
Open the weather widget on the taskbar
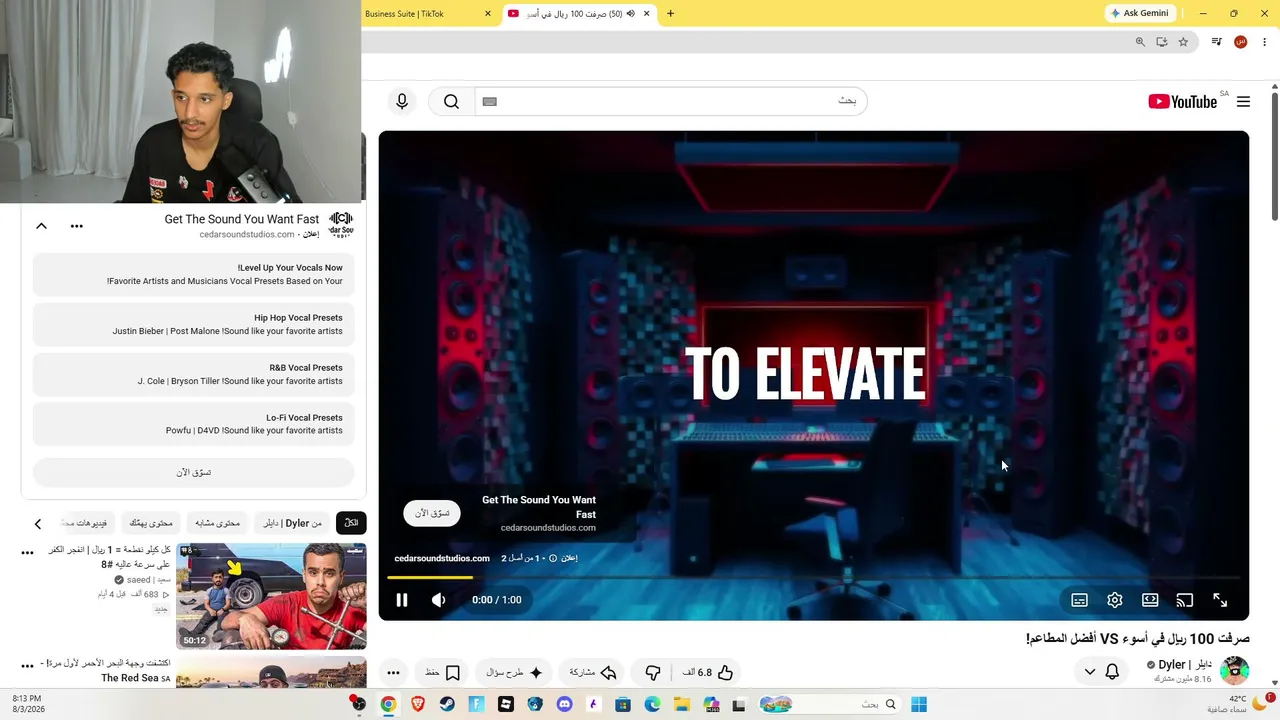(x=1240, y=704)
